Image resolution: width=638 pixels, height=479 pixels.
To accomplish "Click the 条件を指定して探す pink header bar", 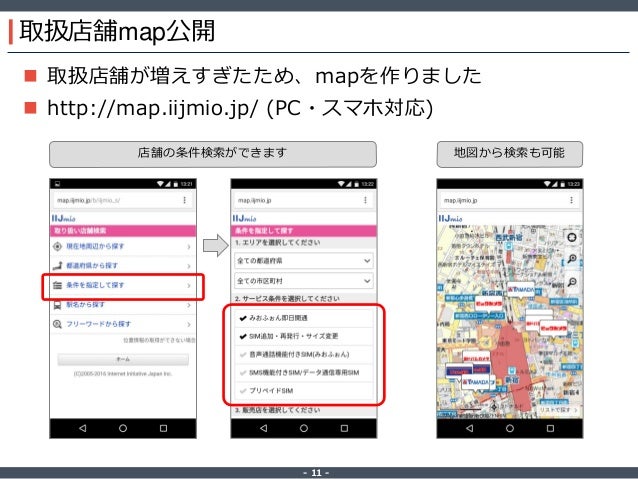I will pyautogui.click(x=304, y=231).
